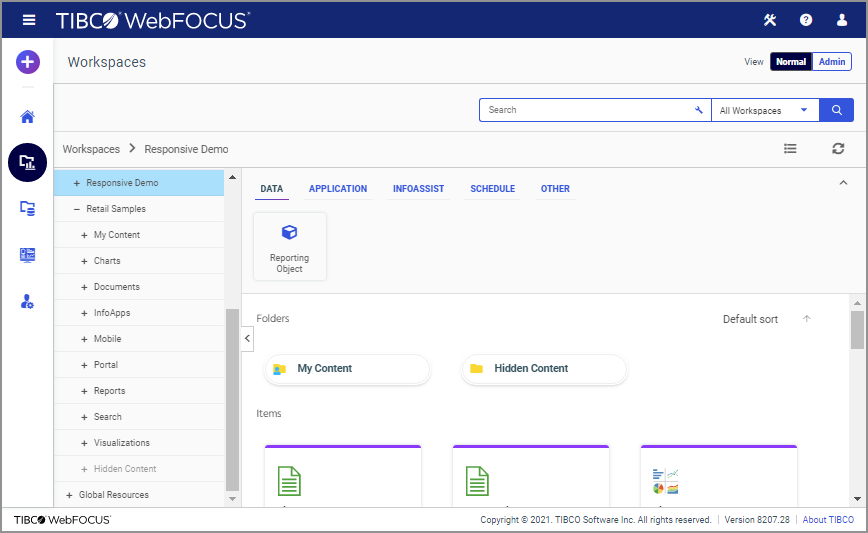Expand the Global Resources node

click(69, 495)
